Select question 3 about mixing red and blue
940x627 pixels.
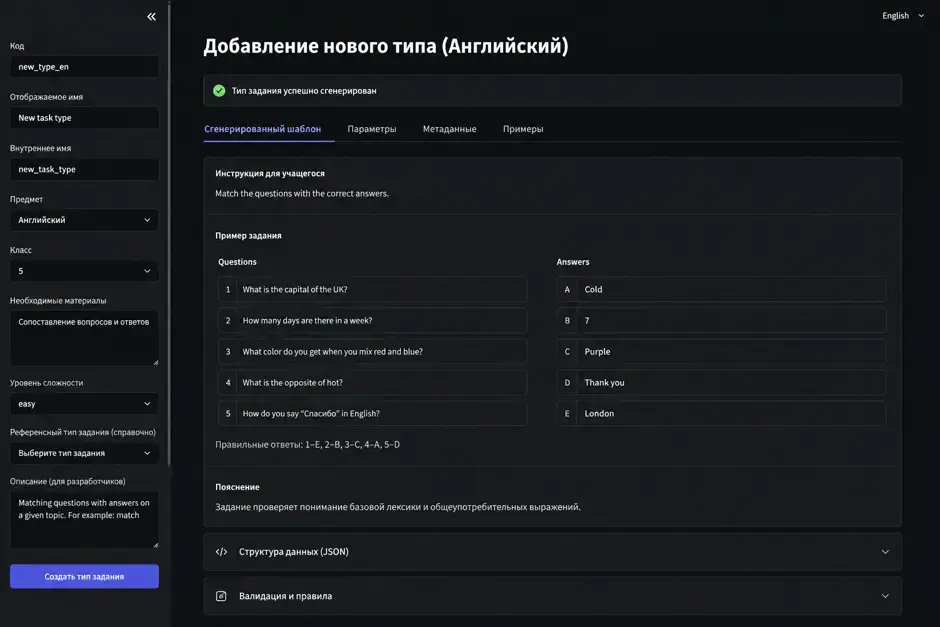(372, 351)
